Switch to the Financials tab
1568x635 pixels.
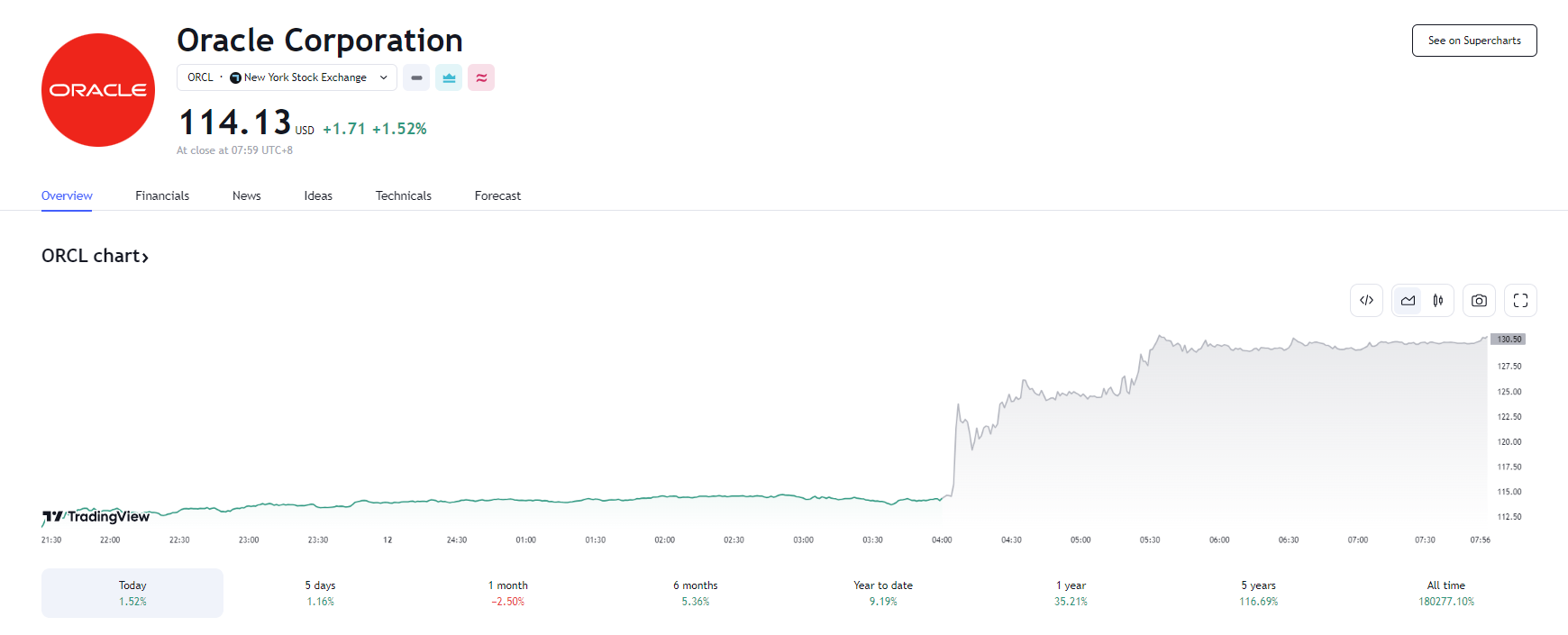(x=162, y=195)
